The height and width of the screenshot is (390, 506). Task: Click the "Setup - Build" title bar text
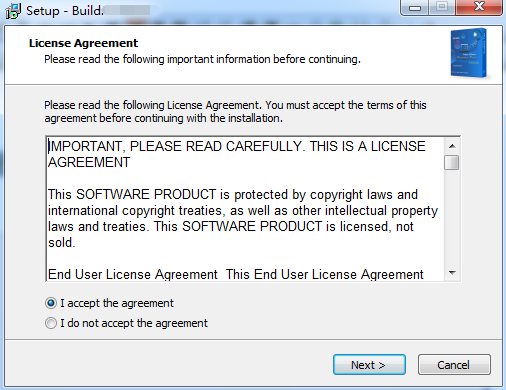[65, 11]
